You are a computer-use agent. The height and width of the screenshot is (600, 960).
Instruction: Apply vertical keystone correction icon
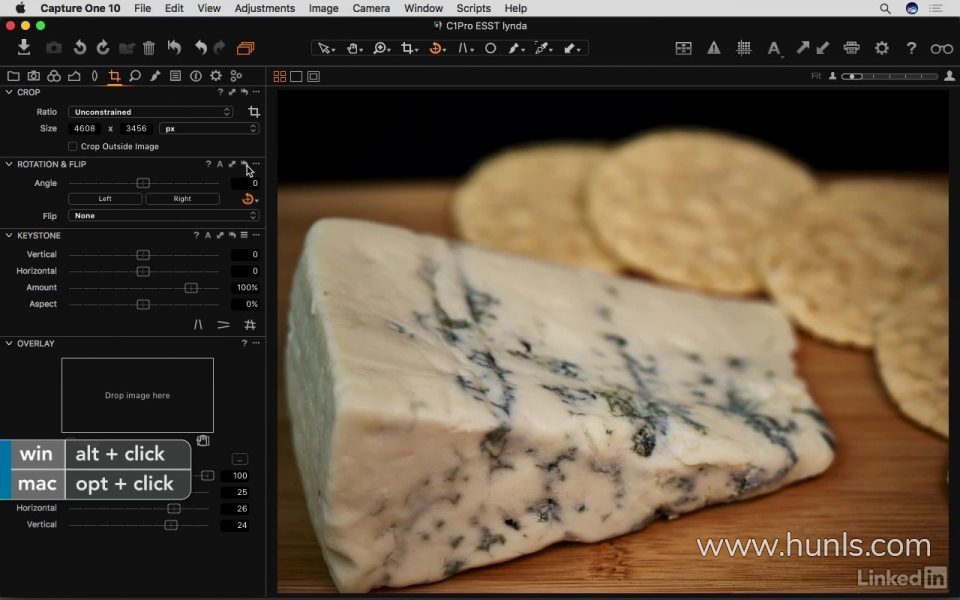(198, 325)
